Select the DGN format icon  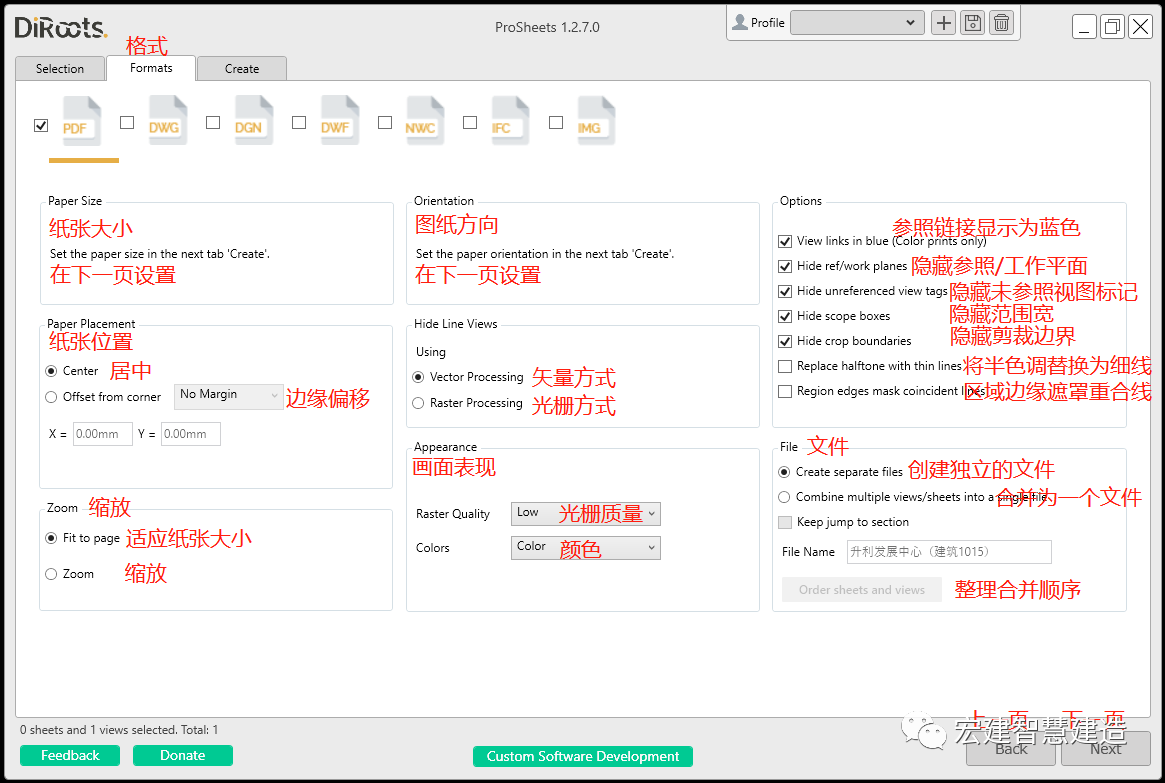(253, 120)
